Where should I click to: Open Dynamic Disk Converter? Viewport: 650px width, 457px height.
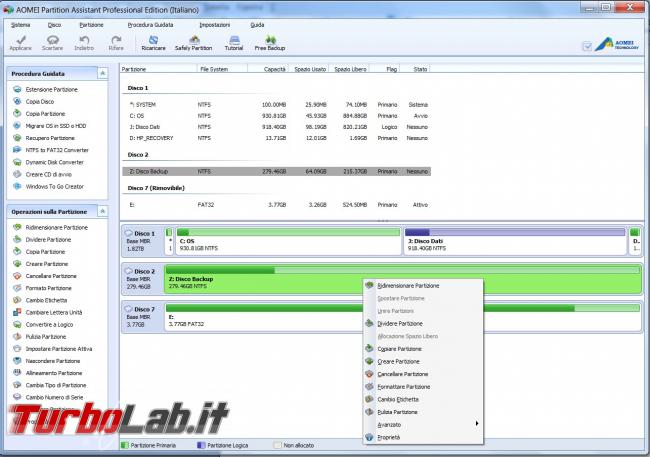55,162
